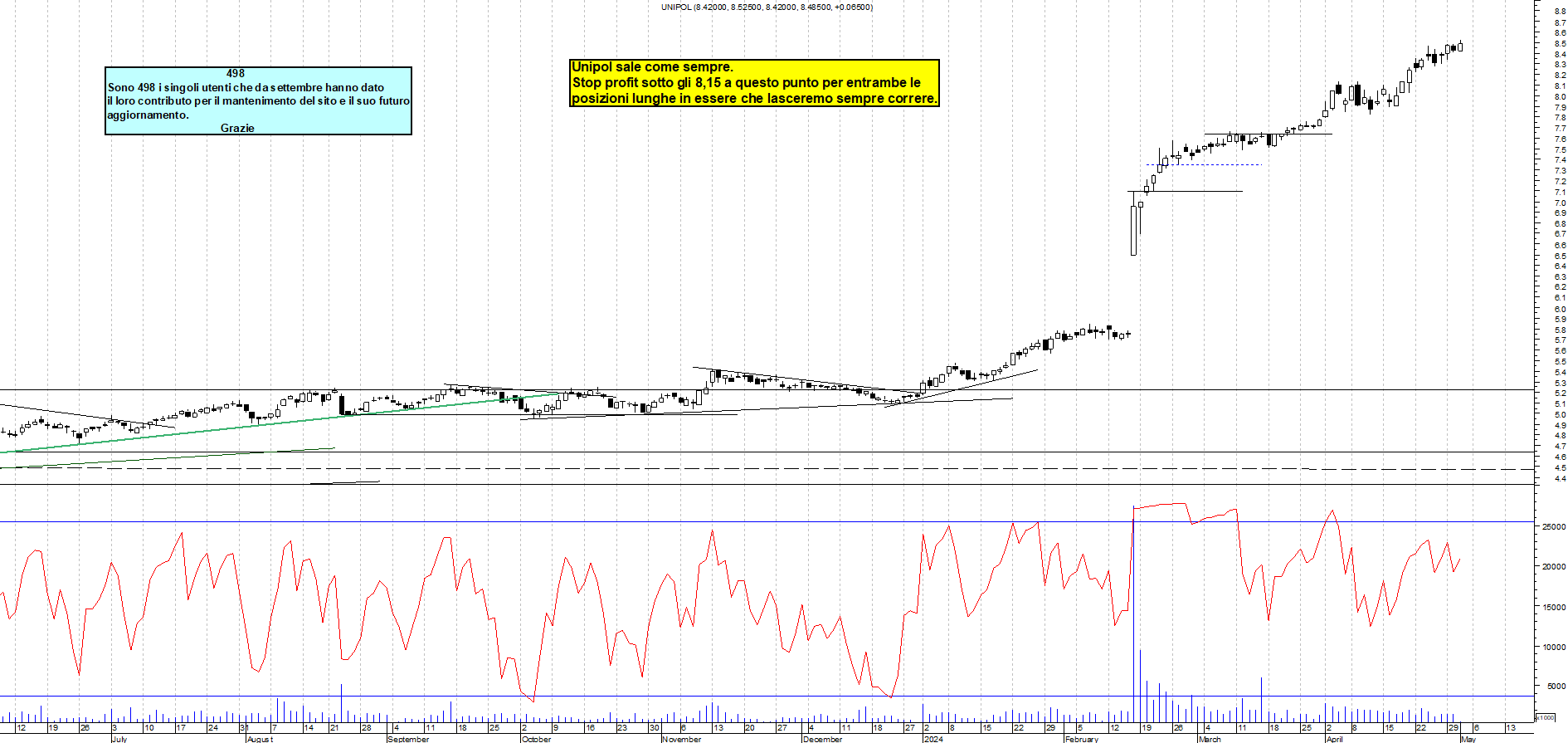This screenshot has height=743, width=1568.
Task: Click the 8.8 price axis label
Action: 1561,12
